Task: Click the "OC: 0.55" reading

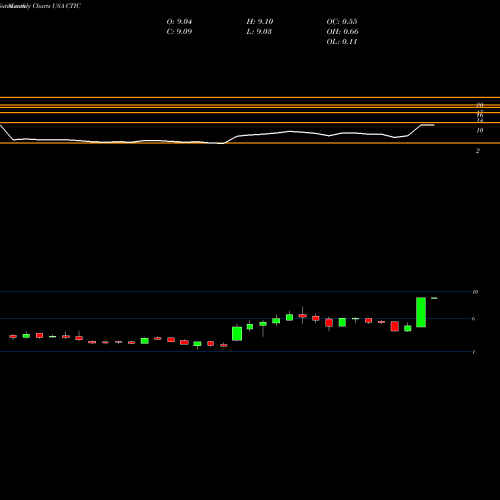Action: click(x=342, y=22)
